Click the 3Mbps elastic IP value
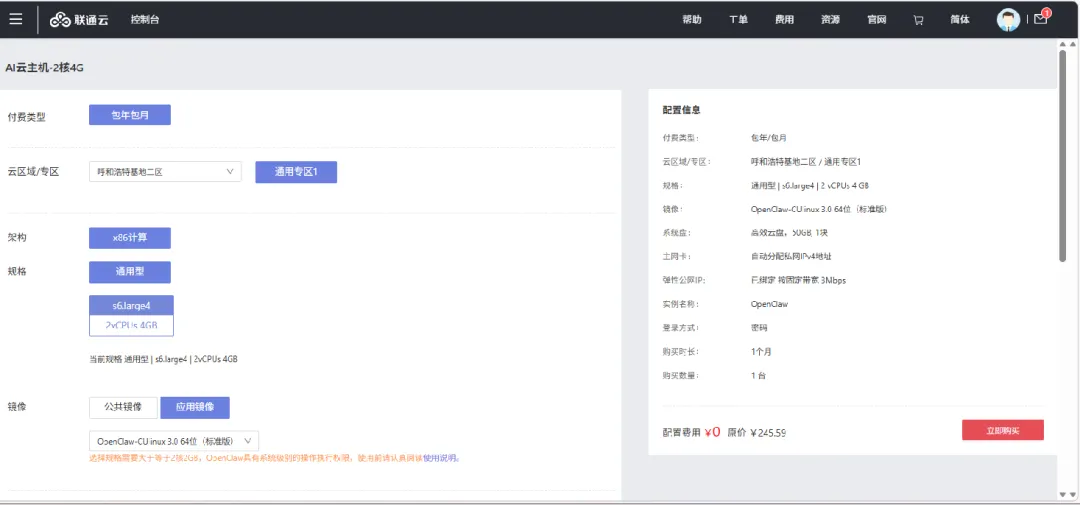1080x505 pixels. pos(798,280)
